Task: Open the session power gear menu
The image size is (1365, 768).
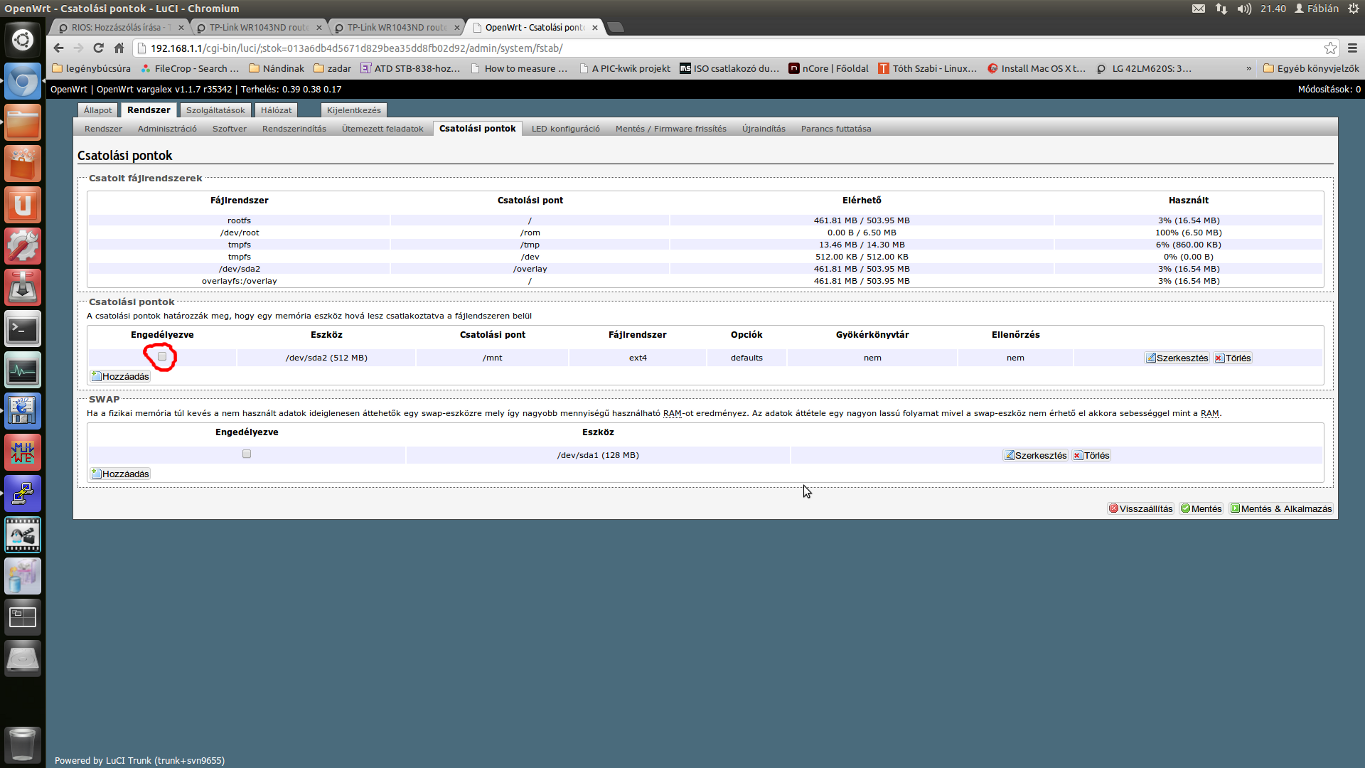Action: [x=1353, y=8]
